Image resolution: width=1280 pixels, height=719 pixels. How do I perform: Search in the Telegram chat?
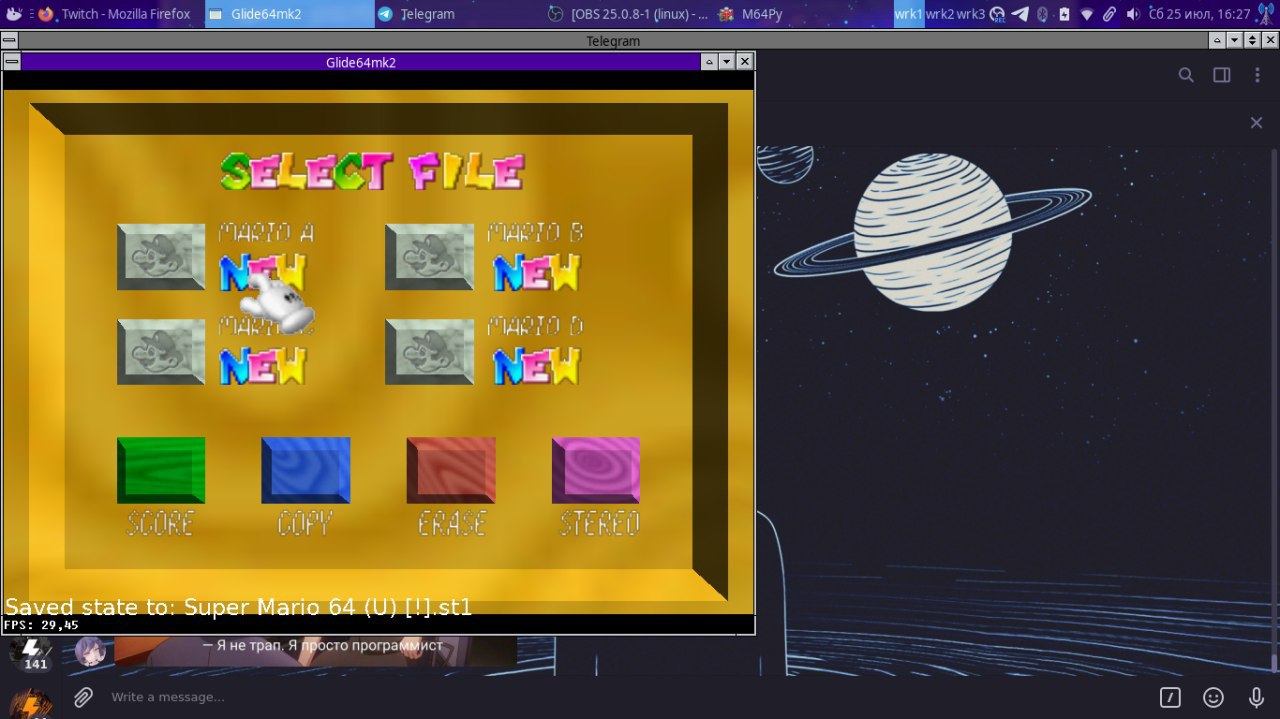click(x=1186, y=75)
